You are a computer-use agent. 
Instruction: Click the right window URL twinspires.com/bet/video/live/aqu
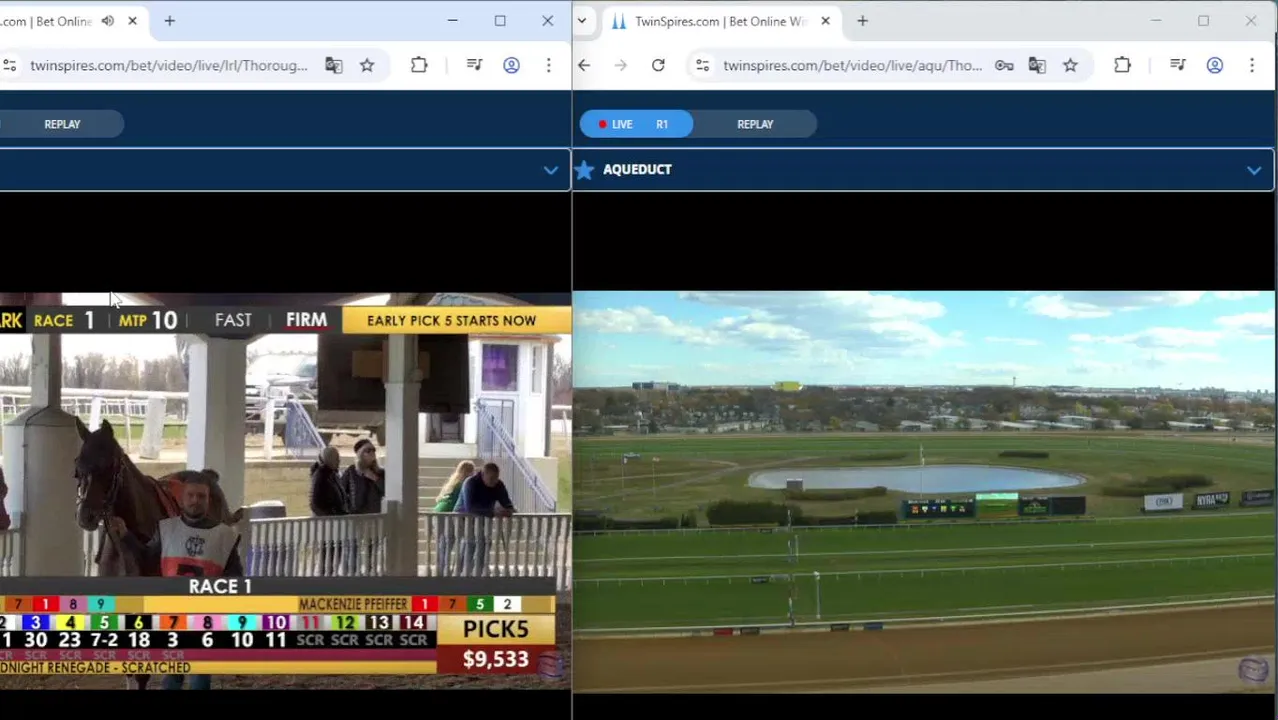coord(853,65)
